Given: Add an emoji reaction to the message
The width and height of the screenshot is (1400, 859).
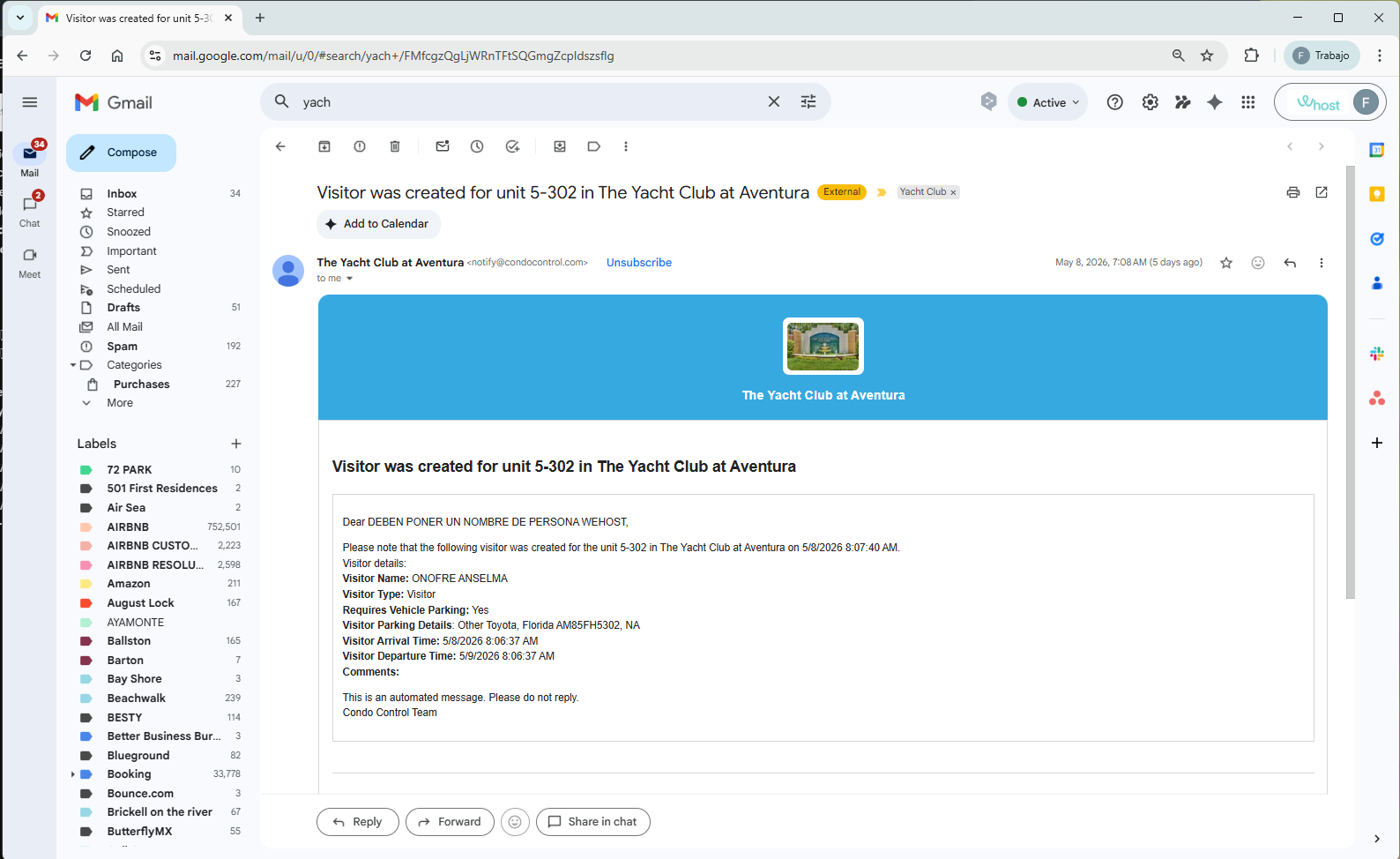Looking at the screenshot, I should point(1258,263).
